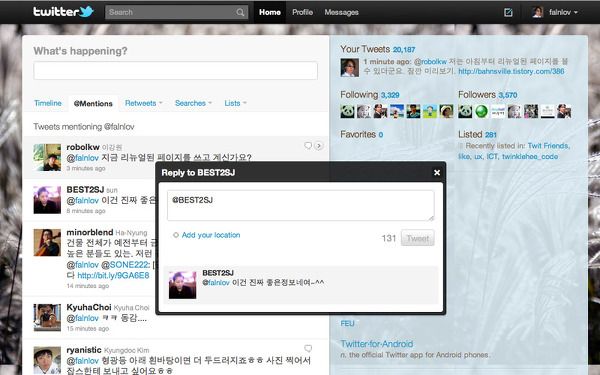Open the Twit Friends list link
Viewport: 600px width, 375px height.
pyautogui.click(x=549, y=146)
